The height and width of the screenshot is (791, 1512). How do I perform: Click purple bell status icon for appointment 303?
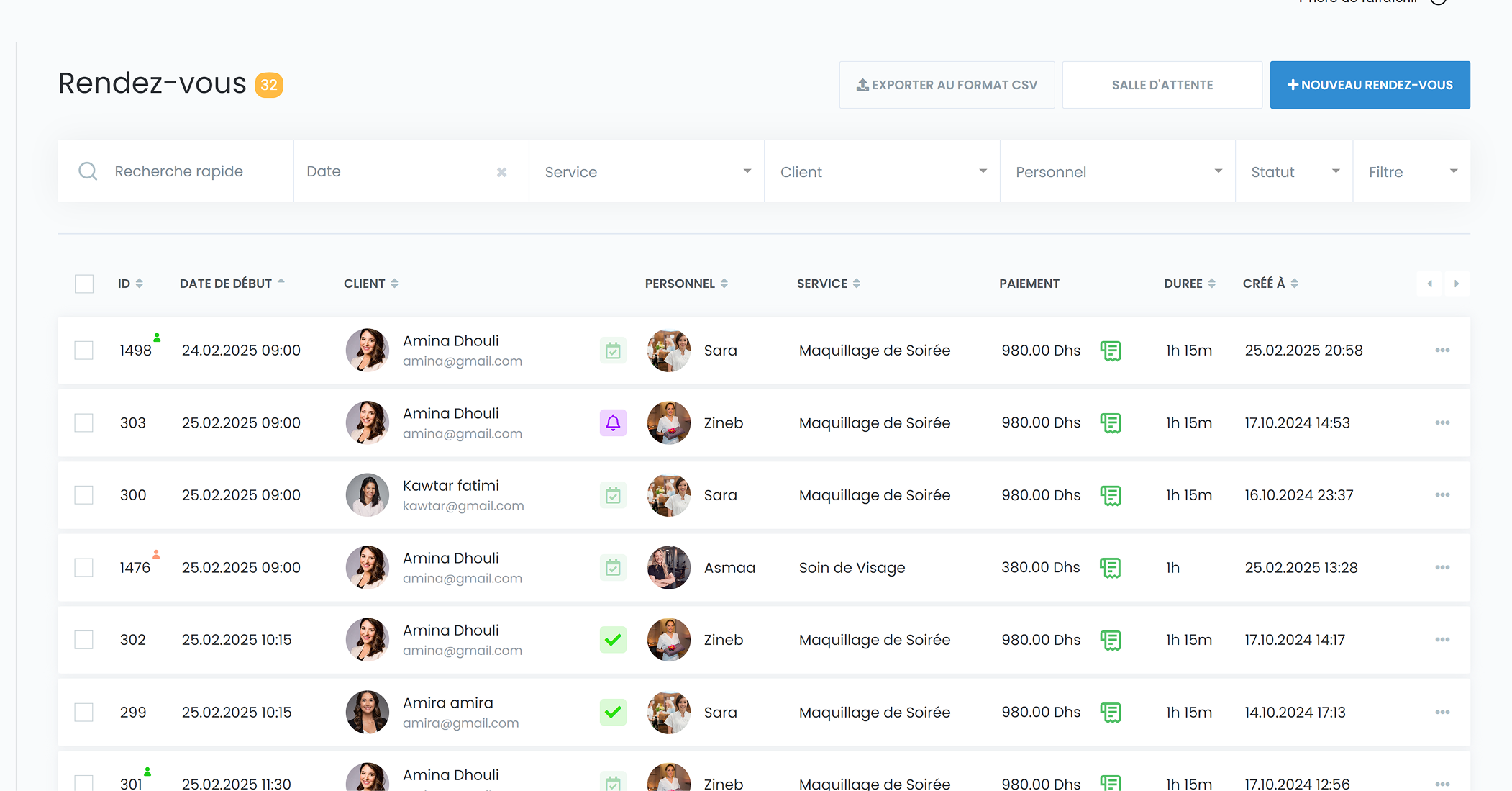tap(613, 422)
